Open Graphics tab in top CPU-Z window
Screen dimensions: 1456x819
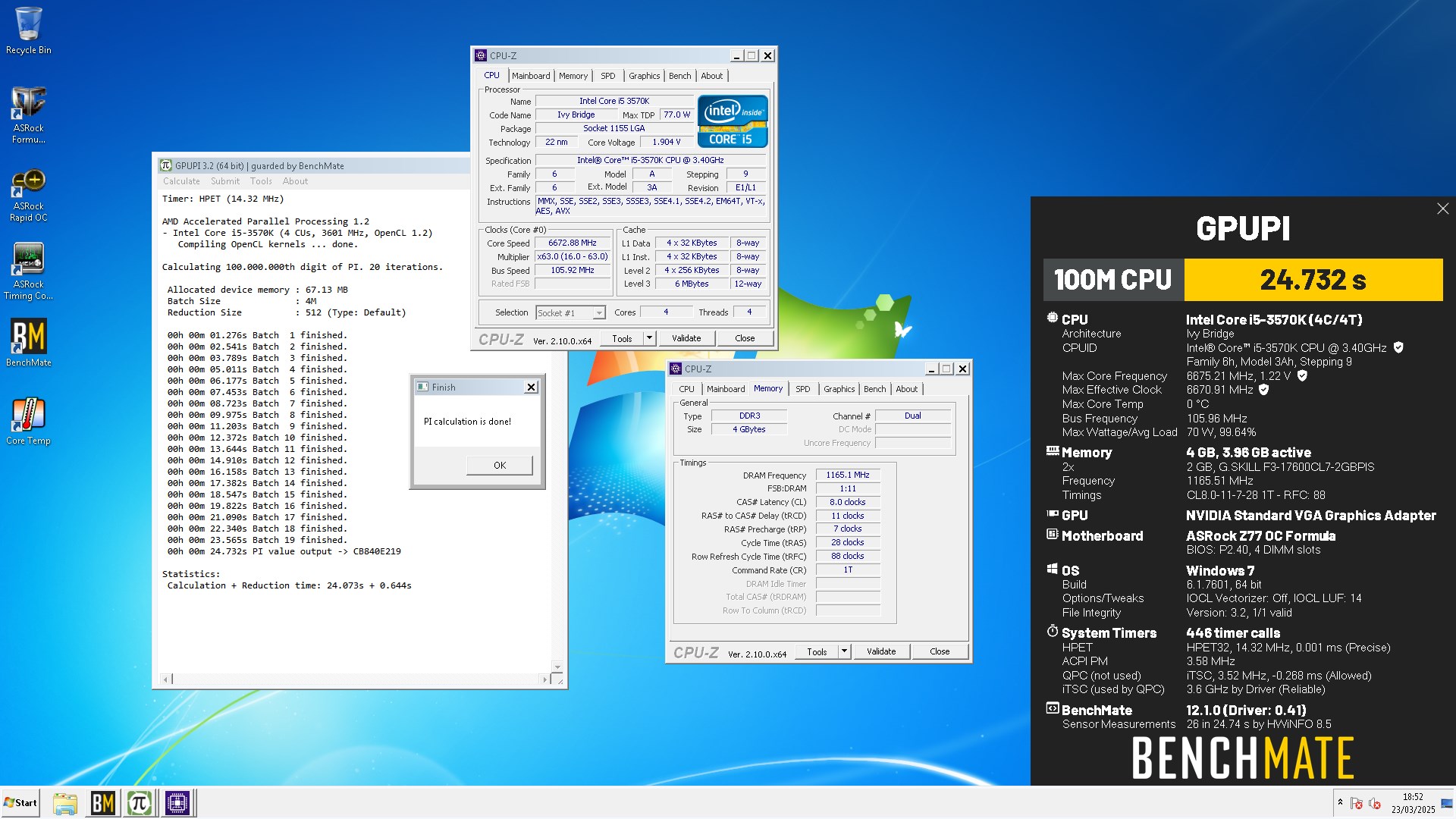(645, 76)
